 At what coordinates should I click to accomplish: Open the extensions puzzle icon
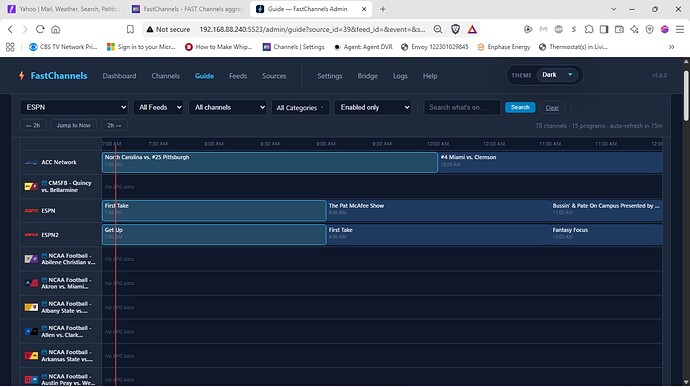tap(589, 29)
